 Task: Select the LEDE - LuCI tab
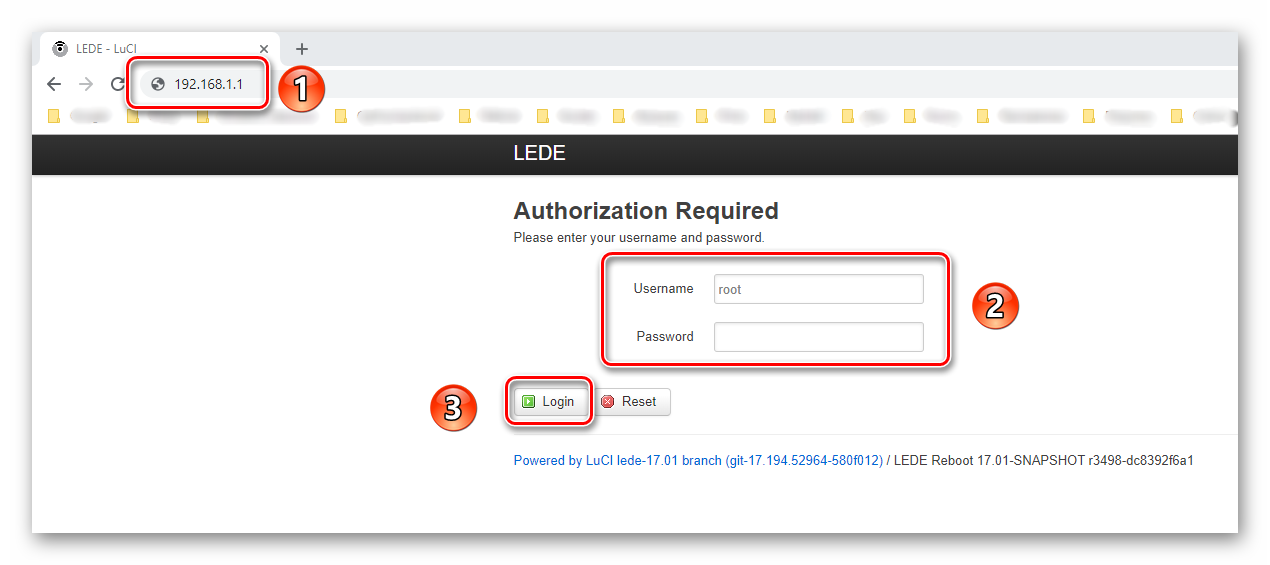tap(150, 49)
